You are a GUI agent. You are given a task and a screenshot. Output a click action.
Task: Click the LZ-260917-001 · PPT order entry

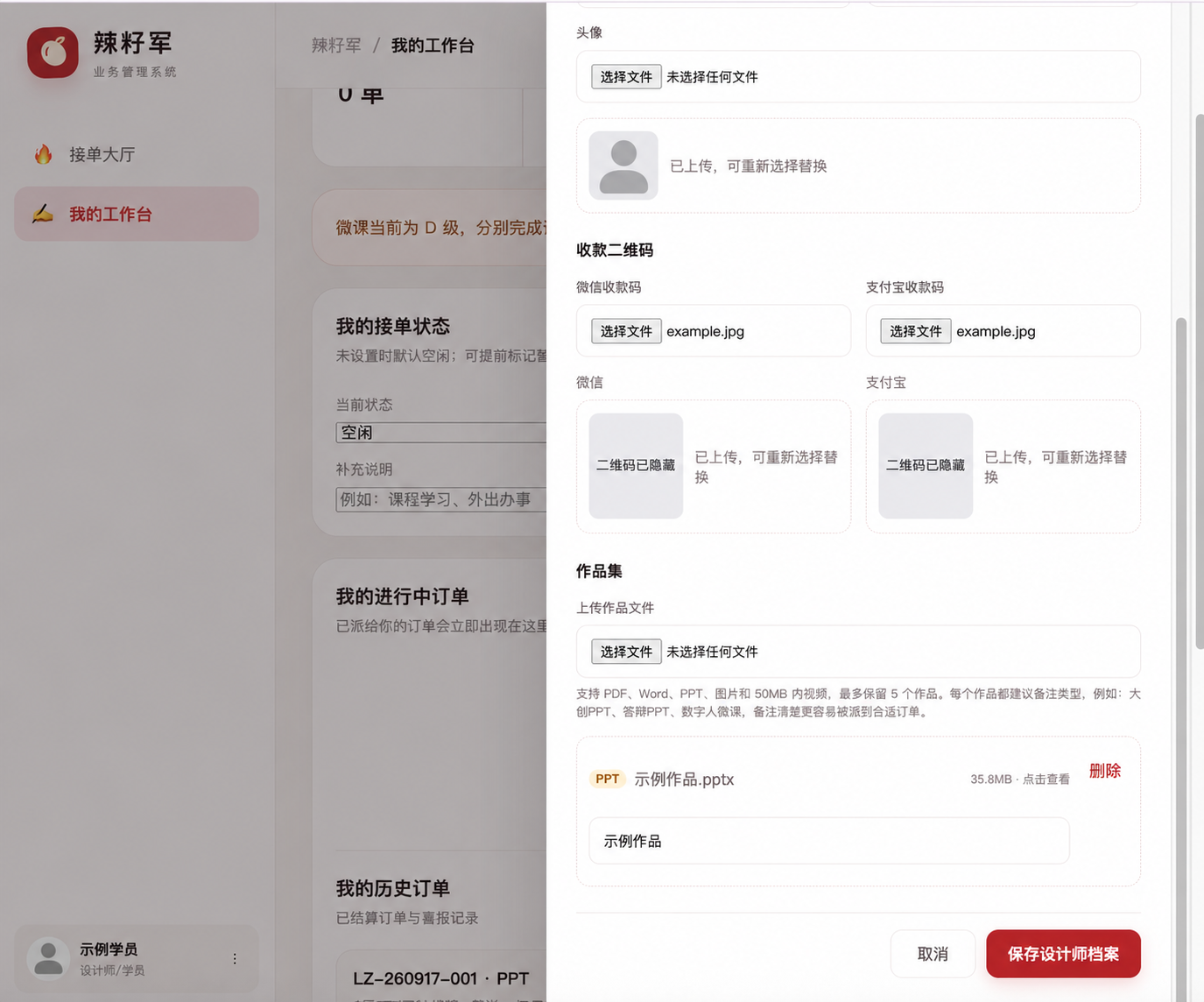(x=441, y=978)
